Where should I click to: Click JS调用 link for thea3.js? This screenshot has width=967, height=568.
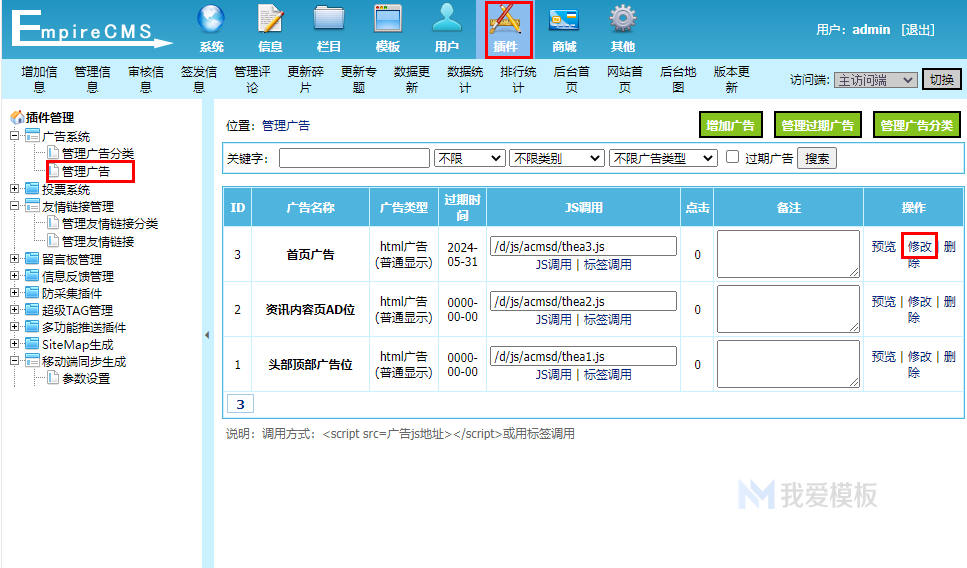point(553,265)
